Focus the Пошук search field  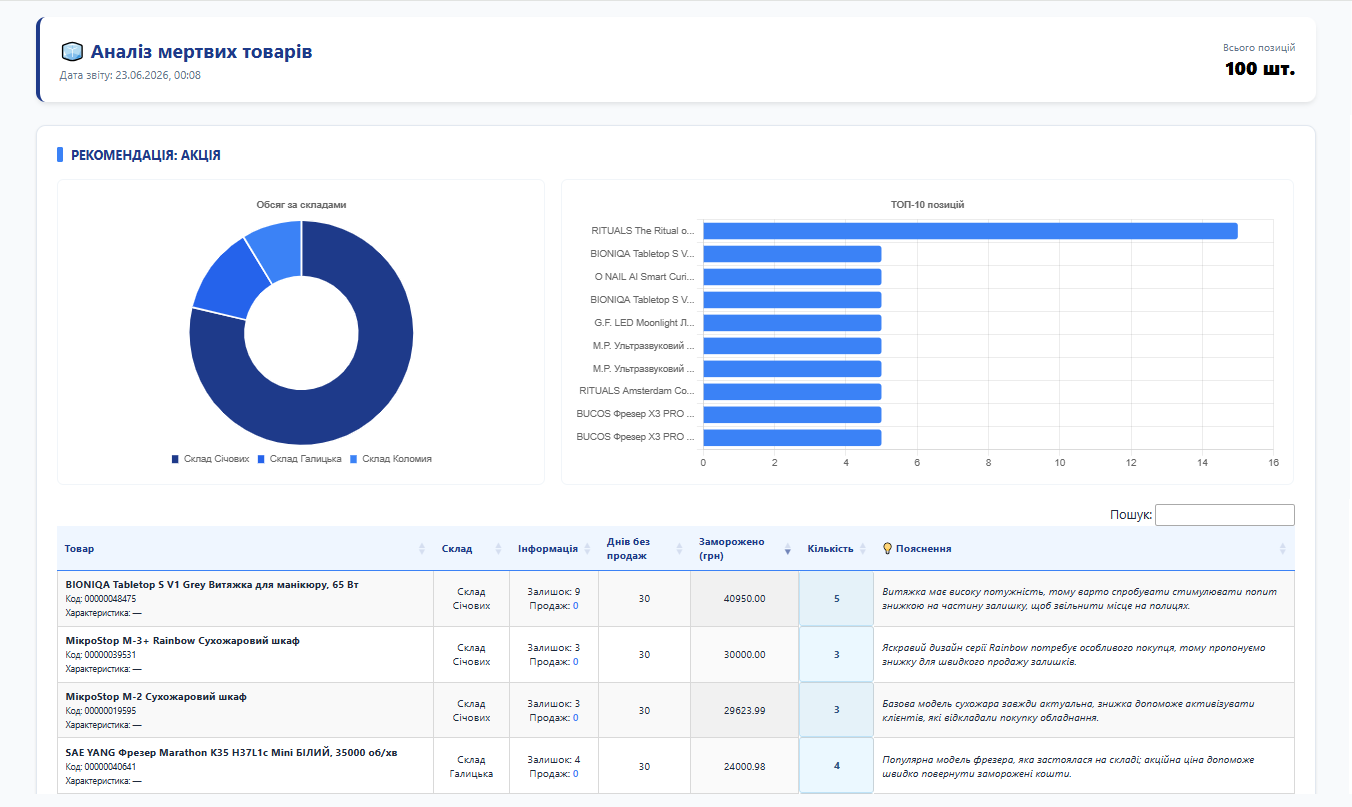point(1225,515)
